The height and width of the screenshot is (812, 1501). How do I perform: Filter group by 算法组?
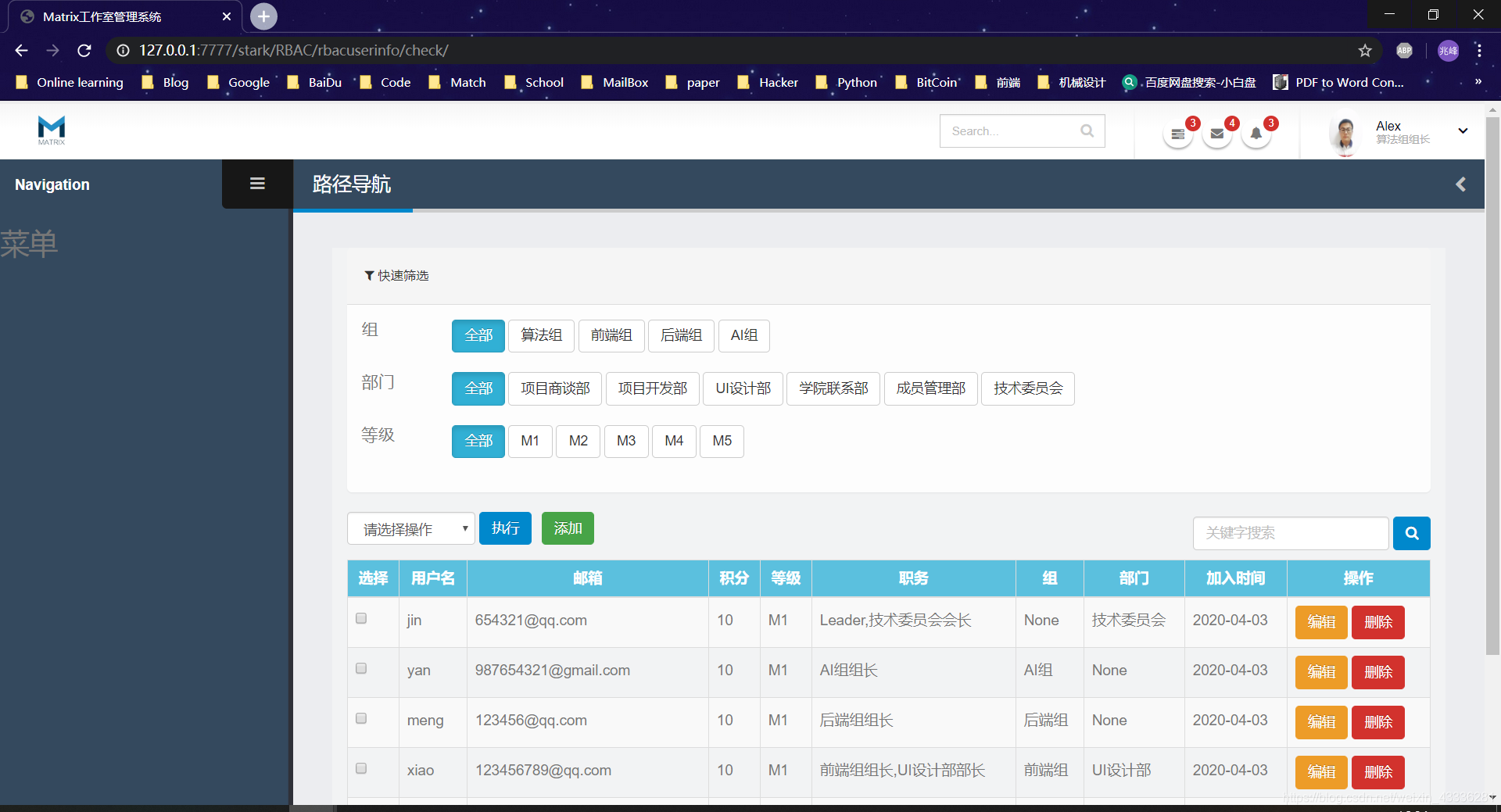(x=542, y=335)
